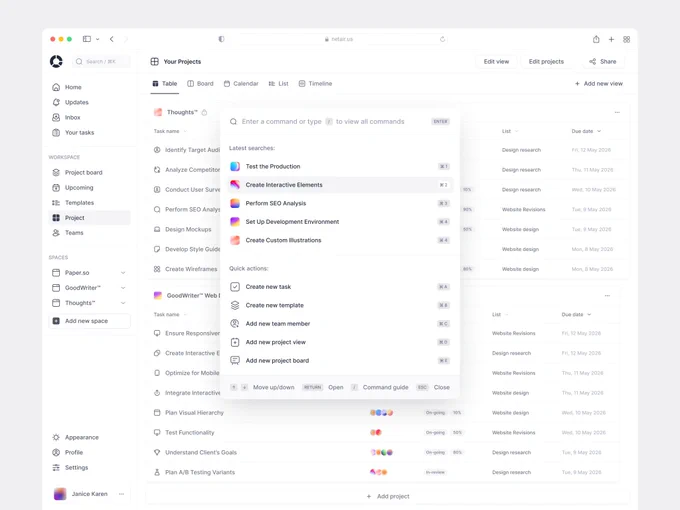The image size is (680, 510).
Task: Click the Create new template icon
Action: click(x=235, y=305)
